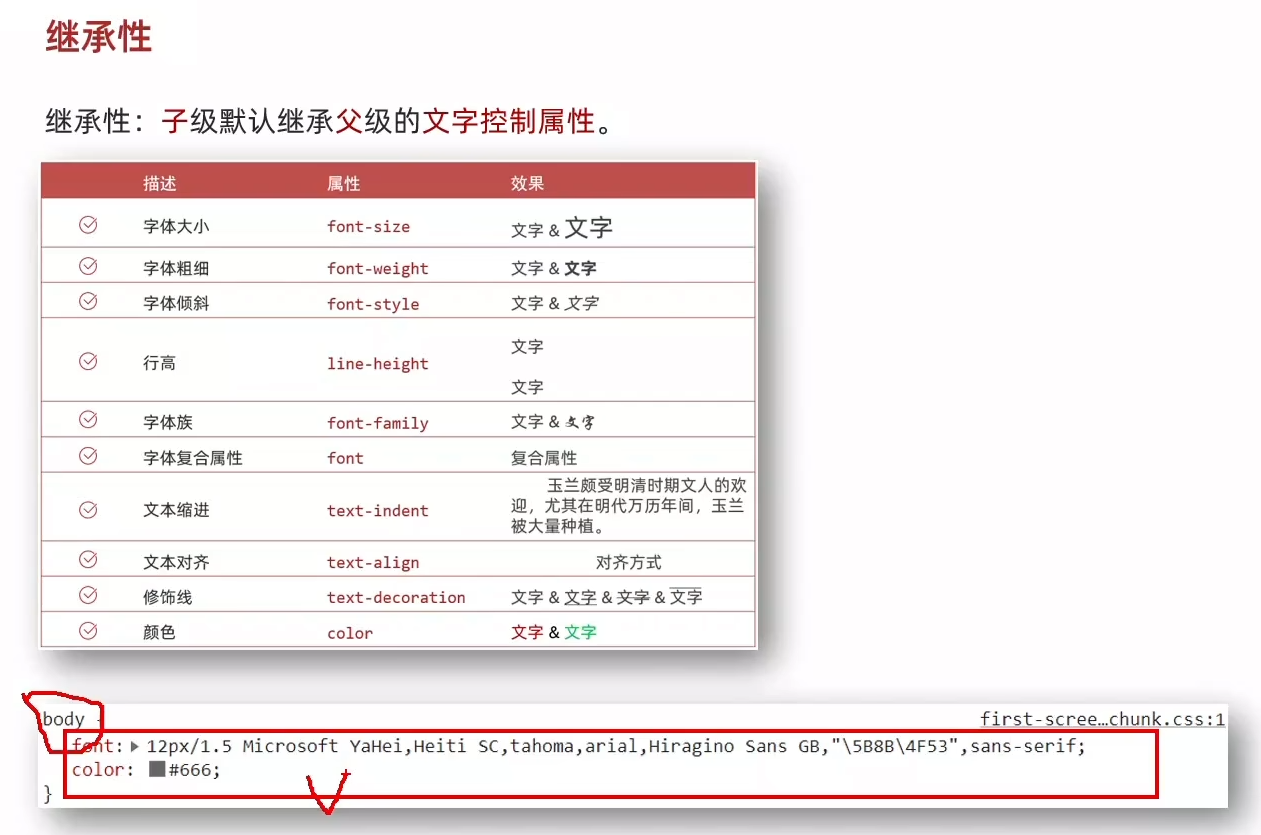Select the 文本缩进 description cell
Viewport: 1261px width, 835px height.
pos(176,510)
